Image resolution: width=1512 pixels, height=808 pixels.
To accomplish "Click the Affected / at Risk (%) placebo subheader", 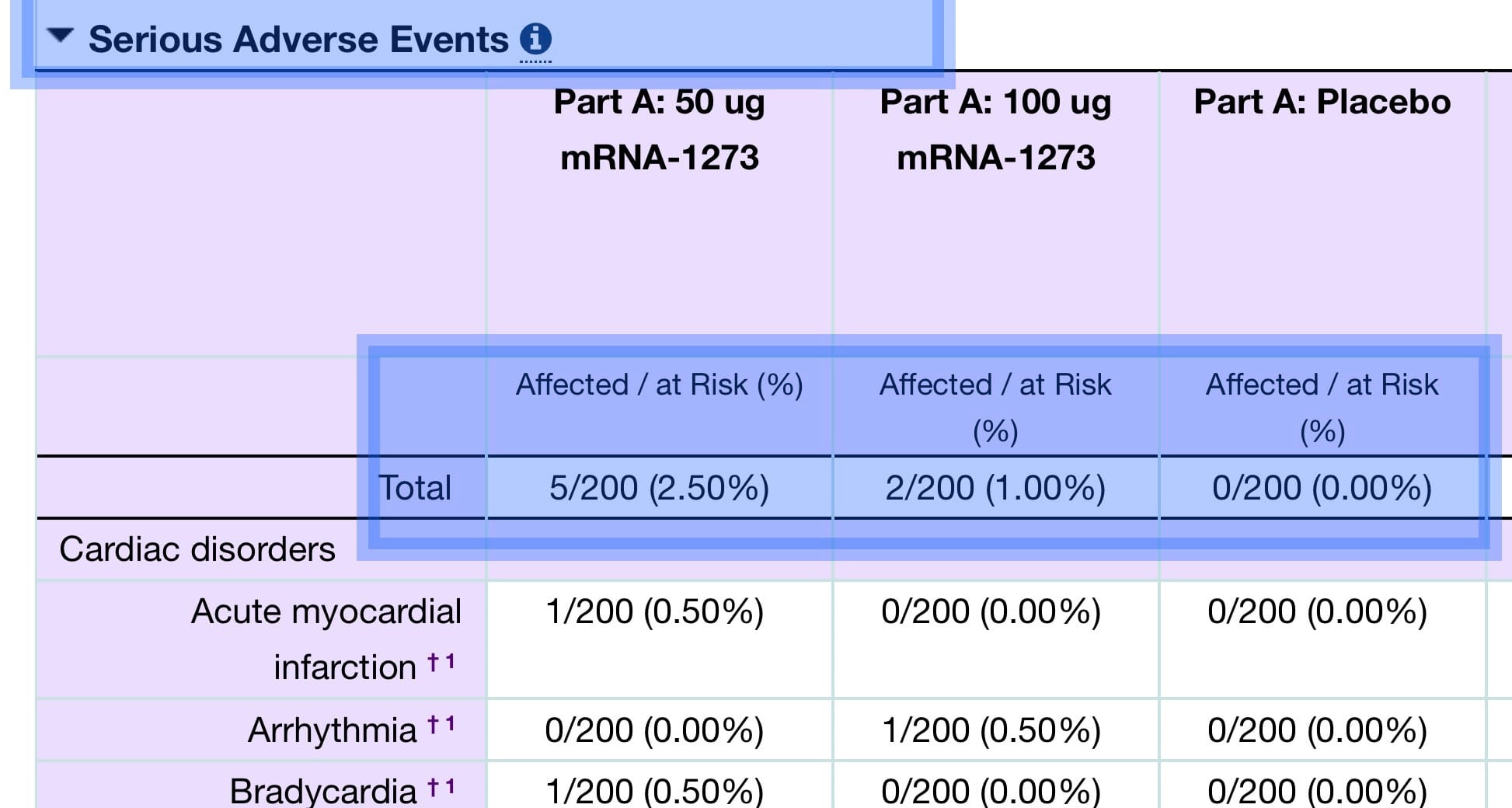I will point(1322,408).
